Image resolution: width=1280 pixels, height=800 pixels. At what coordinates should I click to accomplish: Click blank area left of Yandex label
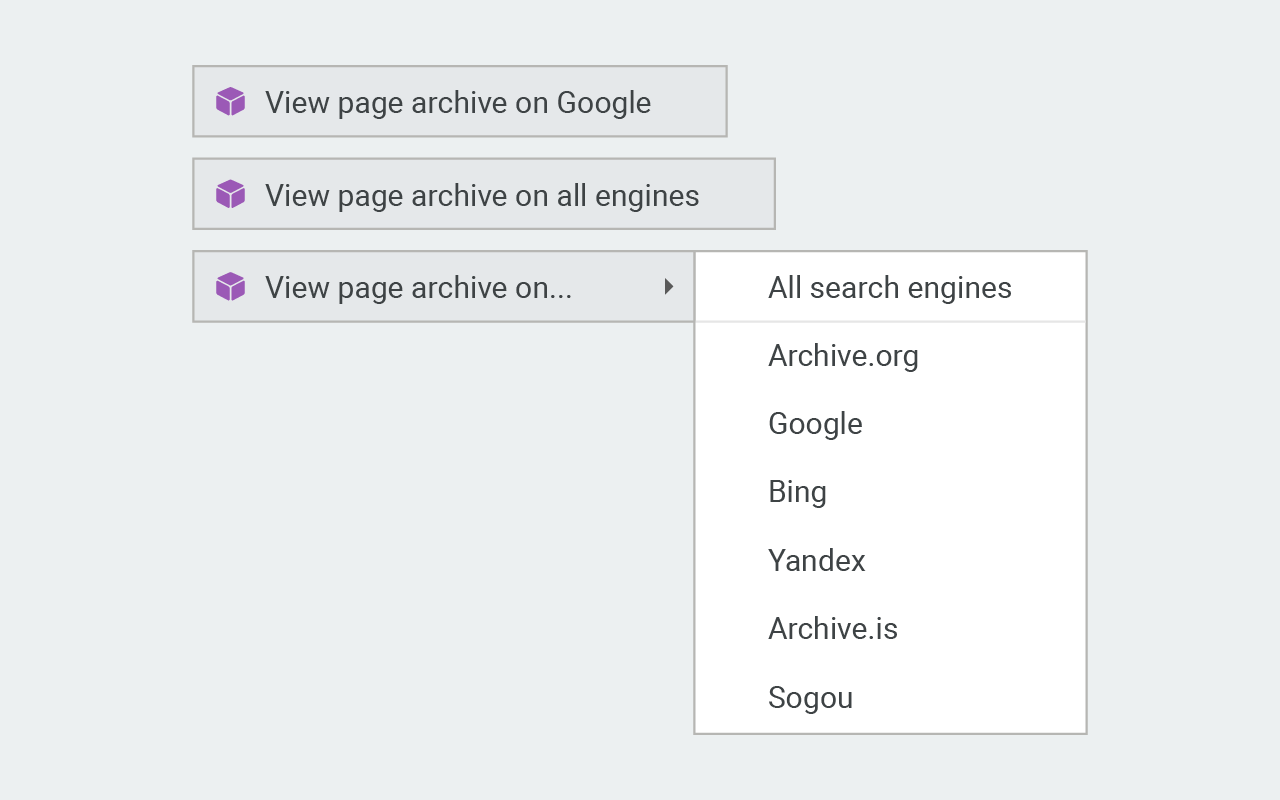pyautogui.click(x=732, y=560)
